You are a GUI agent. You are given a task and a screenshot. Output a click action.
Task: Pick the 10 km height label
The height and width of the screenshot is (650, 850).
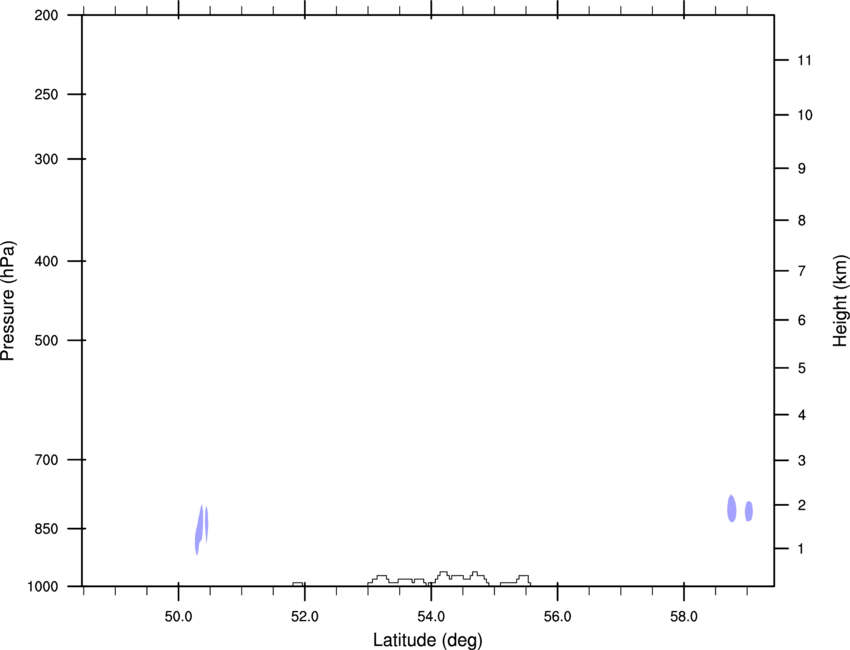click(x=805, y=115)
